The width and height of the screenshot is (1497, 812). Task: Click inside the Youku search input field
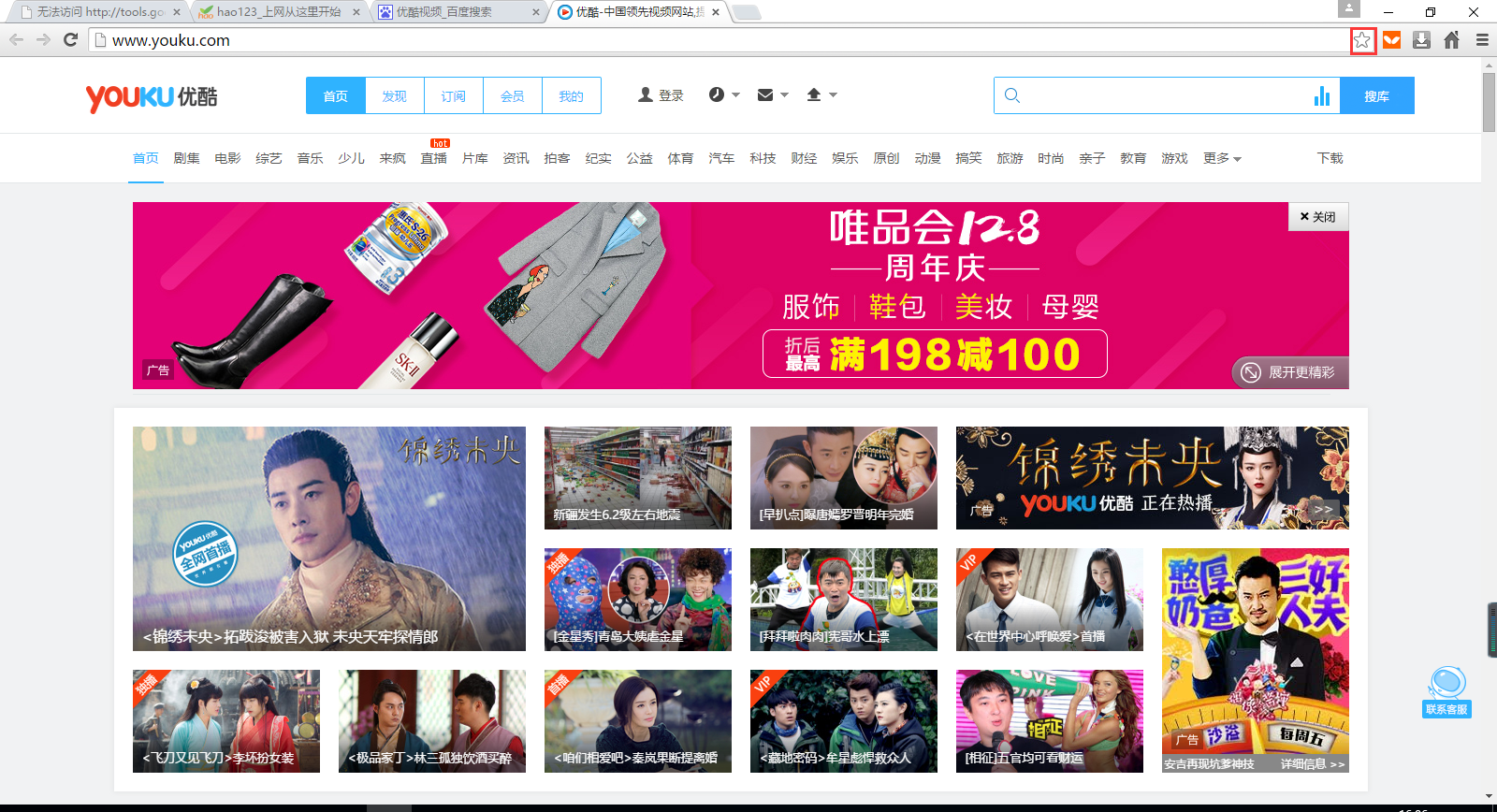coord(1165,95)
